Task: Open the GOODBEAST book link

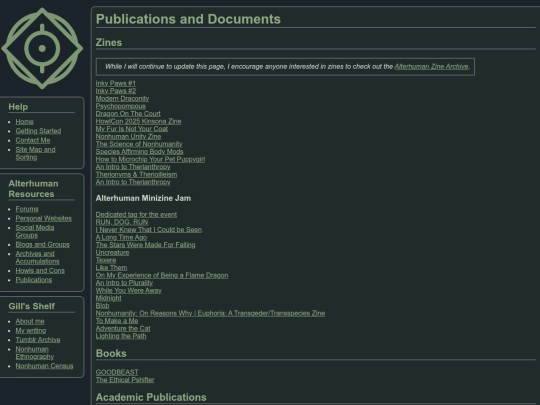Action: [x=117, y=372]
